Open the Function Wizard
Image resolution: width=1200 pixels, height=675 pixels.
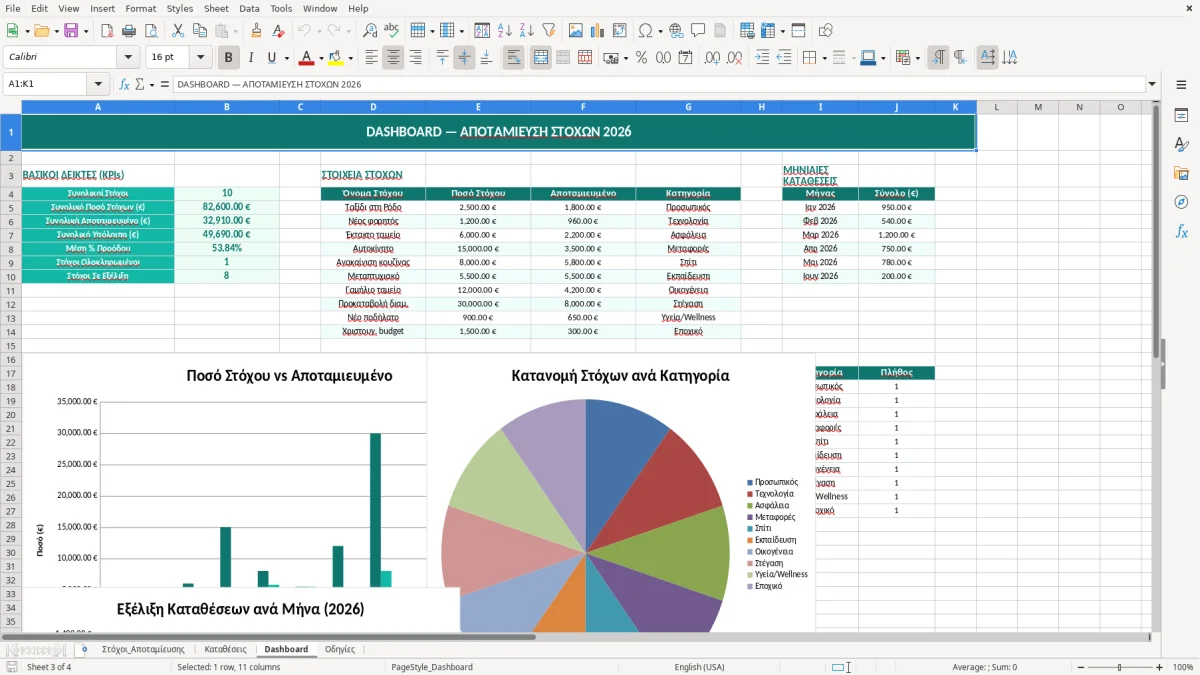click(x=125, y=84)
